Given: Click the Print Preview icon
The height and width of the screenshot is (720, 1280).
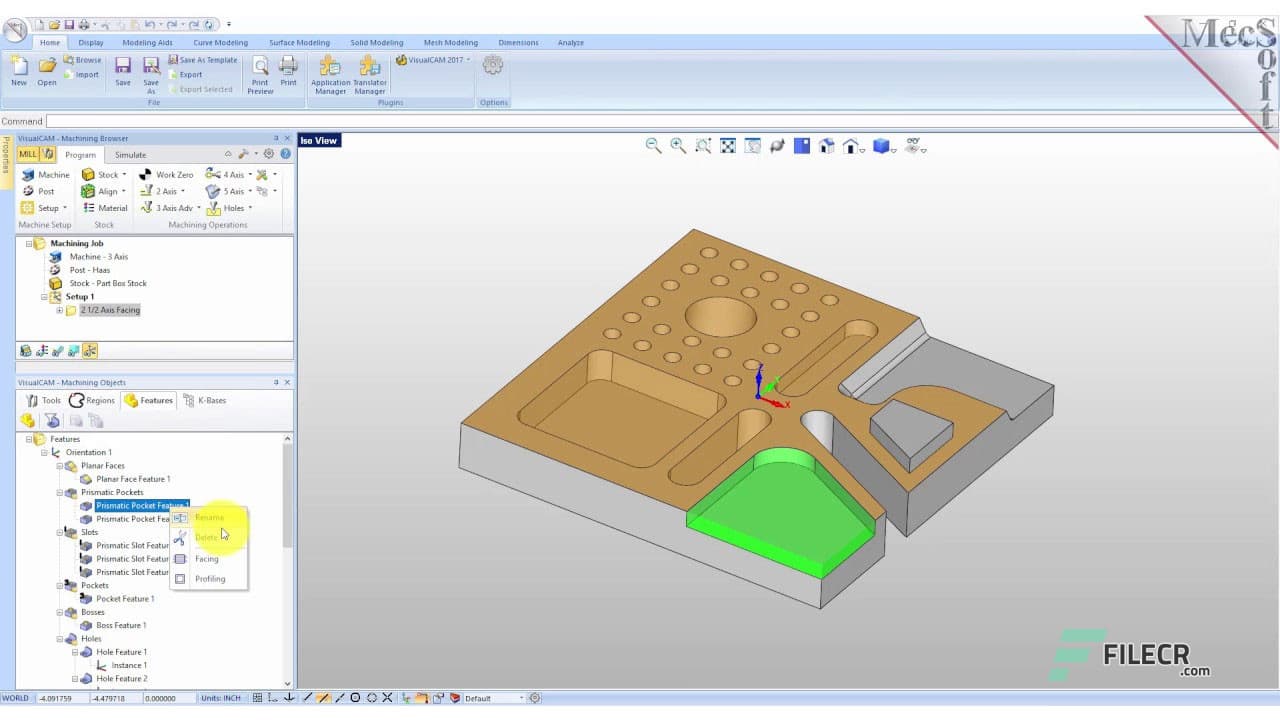Looking at the screenshot, I should 259,73.
